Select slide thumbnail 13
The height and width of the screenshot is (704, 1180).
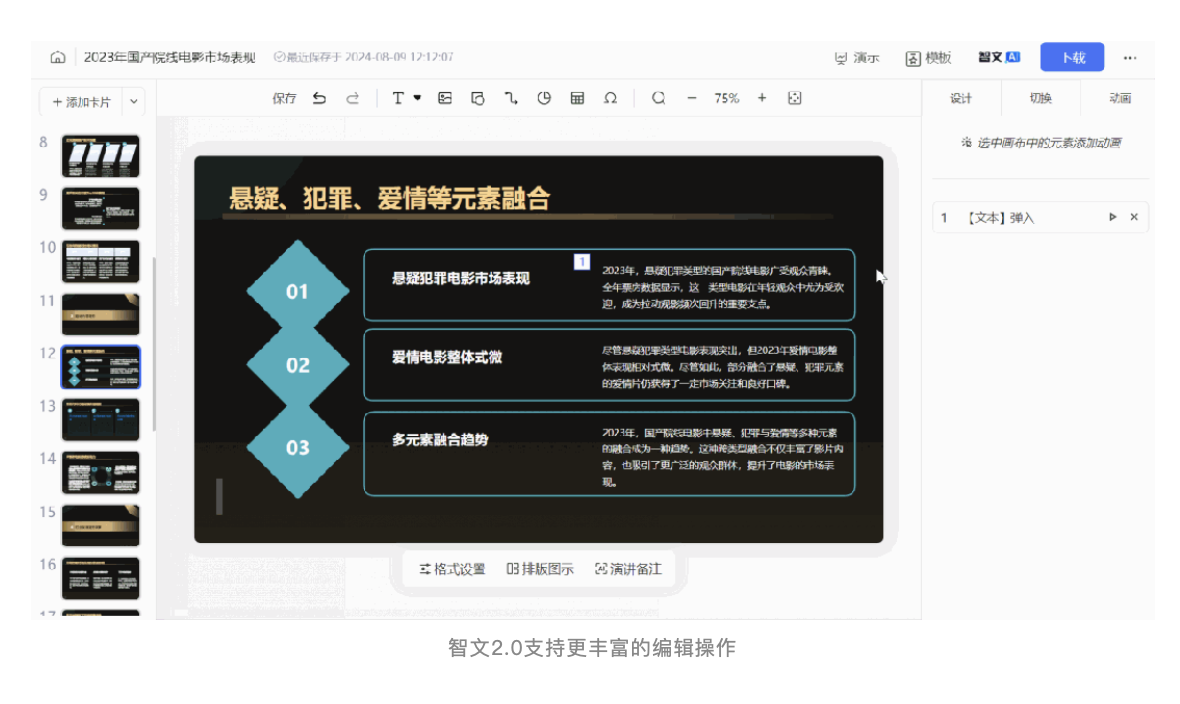100,419
